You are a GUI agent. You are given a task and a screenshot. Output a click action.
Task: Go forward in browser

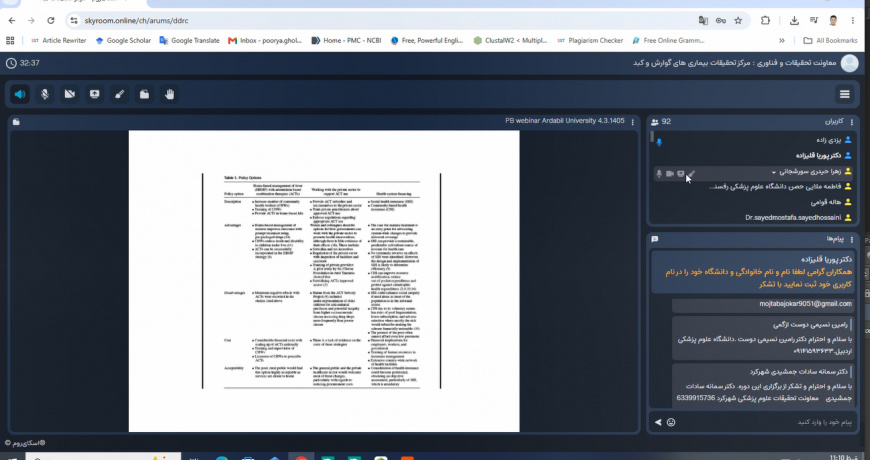pyautogui.click(x=31, y=21)
